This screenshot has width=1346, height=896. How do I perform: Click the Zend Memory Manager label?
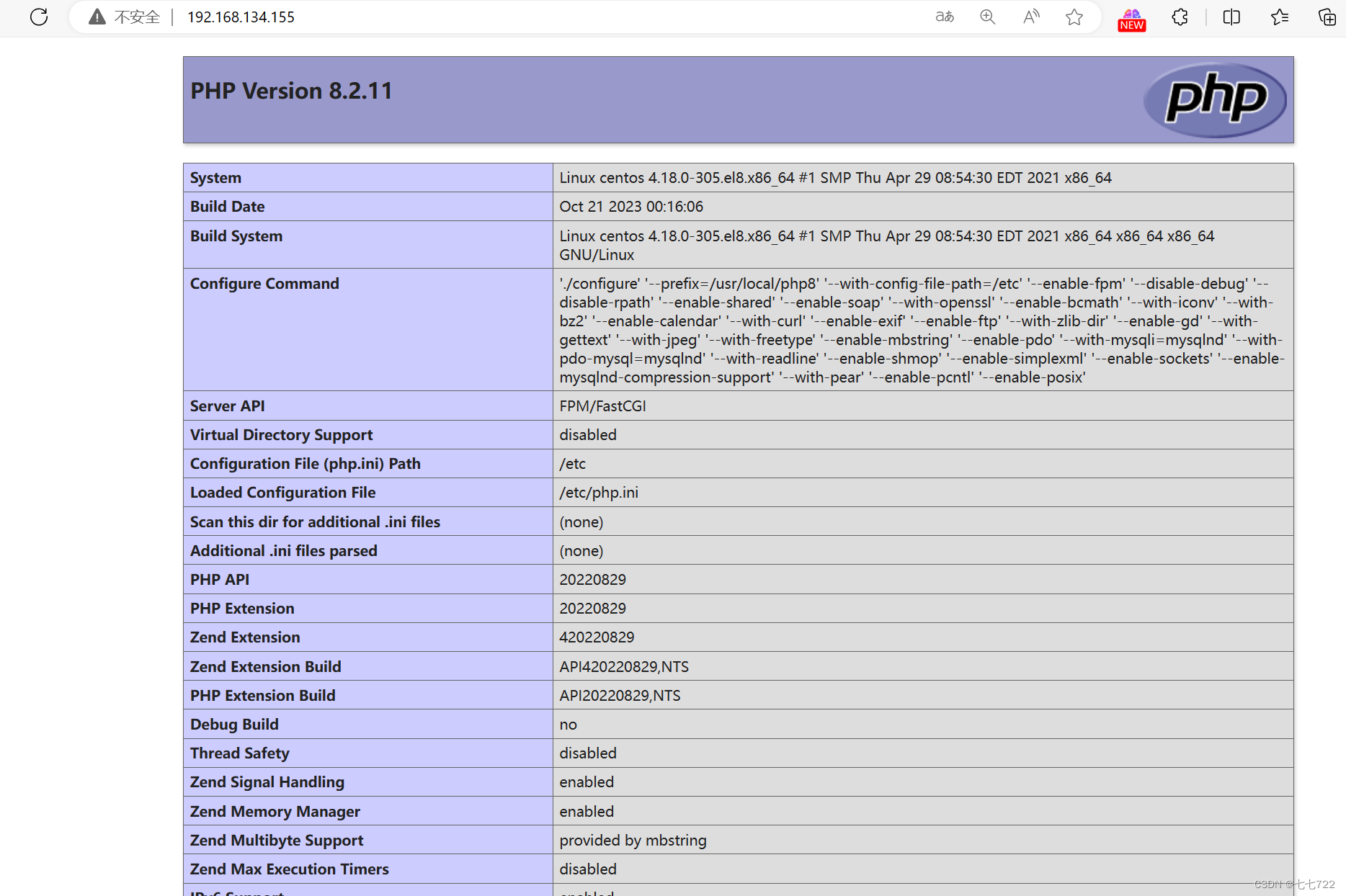pos(275,812)
